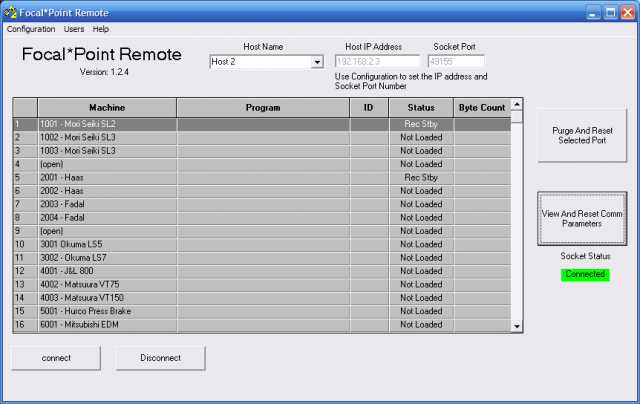Minimize the Focal*Point Remote window

point(593,12)
